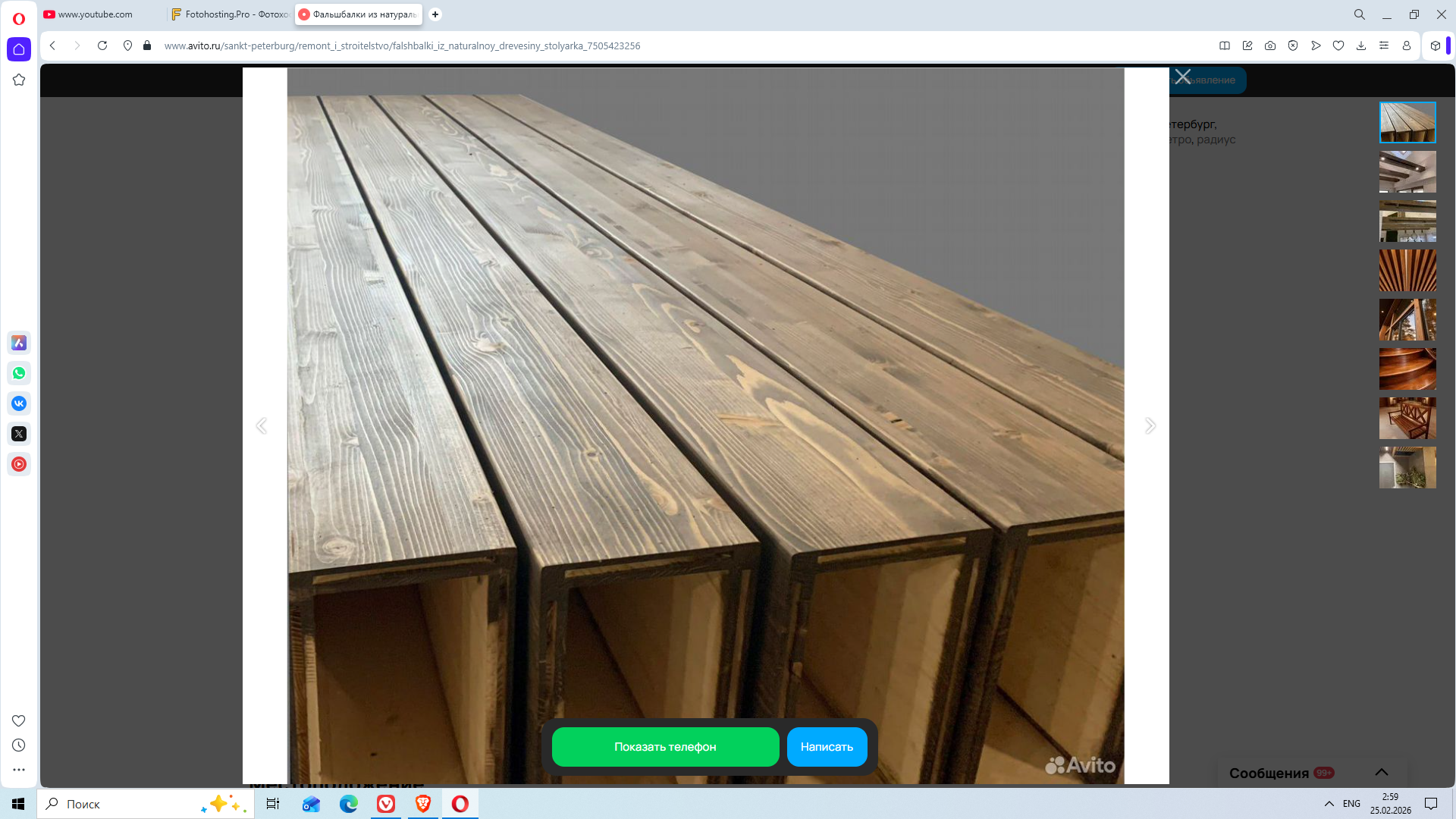Screen dimensions: 1456x819
Task: Reload the Avito page
Action: [102, 45]
